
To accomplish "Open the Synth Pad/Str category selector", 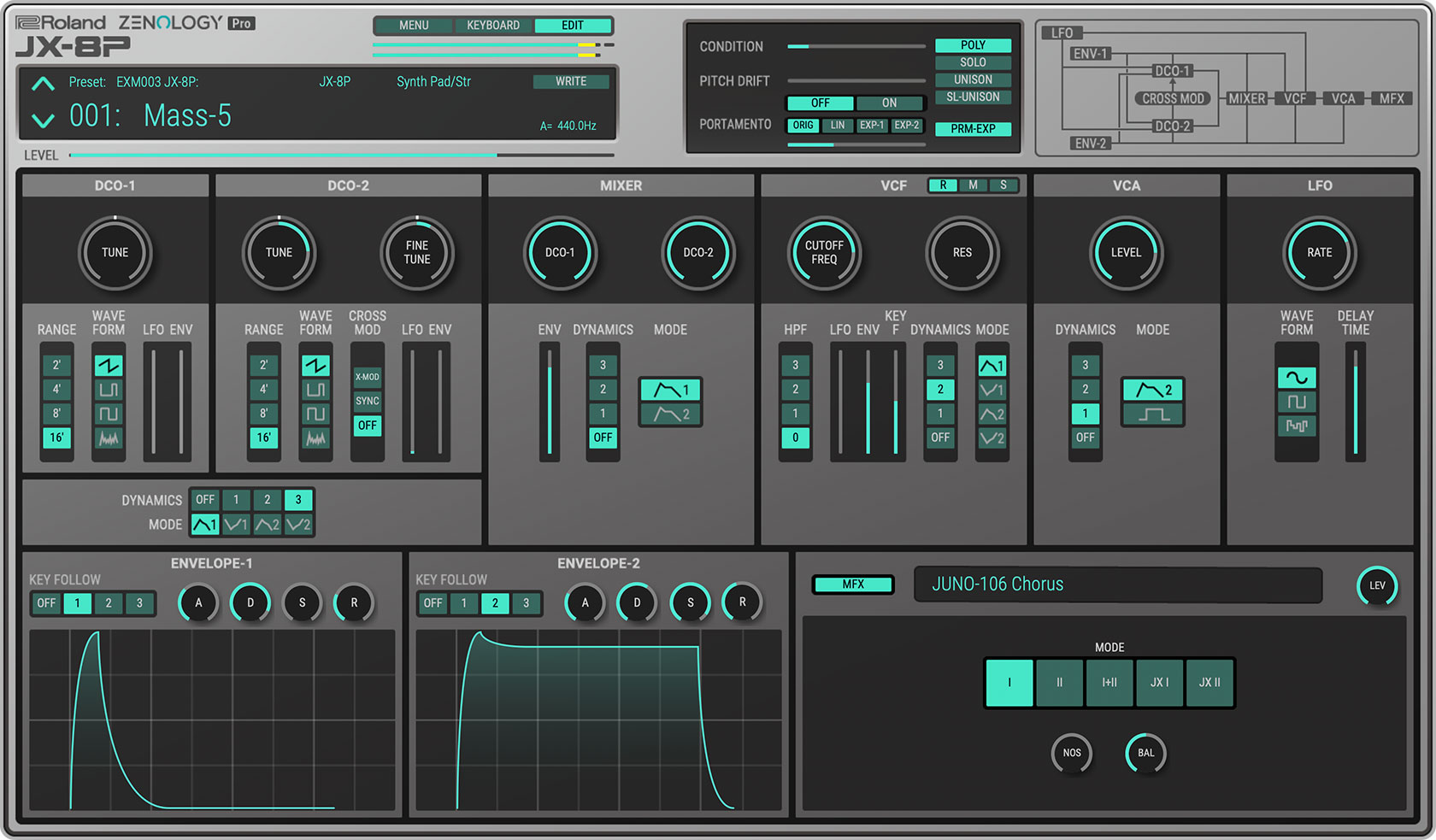I will tap(433, 82).
